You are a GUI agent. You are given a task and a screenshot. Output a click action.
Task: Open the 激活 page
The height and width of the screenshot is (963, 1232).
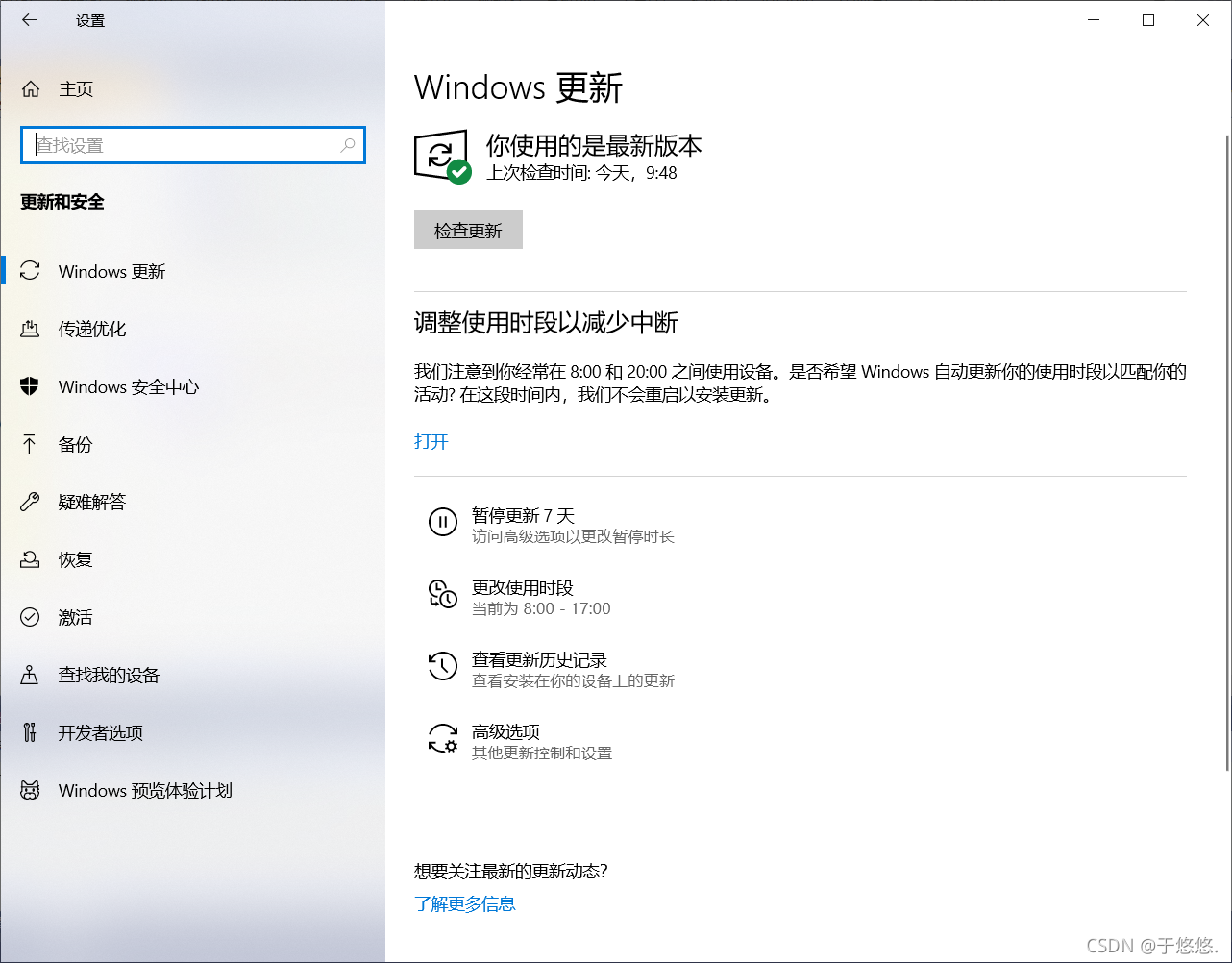tap(192, 617)
